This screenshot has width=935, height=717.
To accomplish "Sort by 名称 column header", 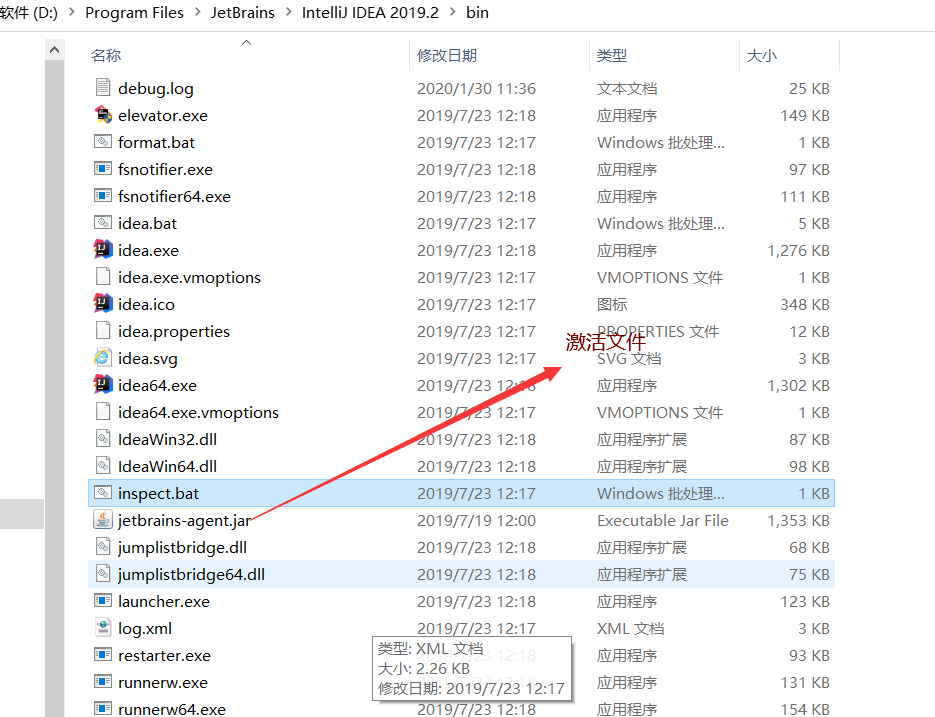I will [106, 55].
